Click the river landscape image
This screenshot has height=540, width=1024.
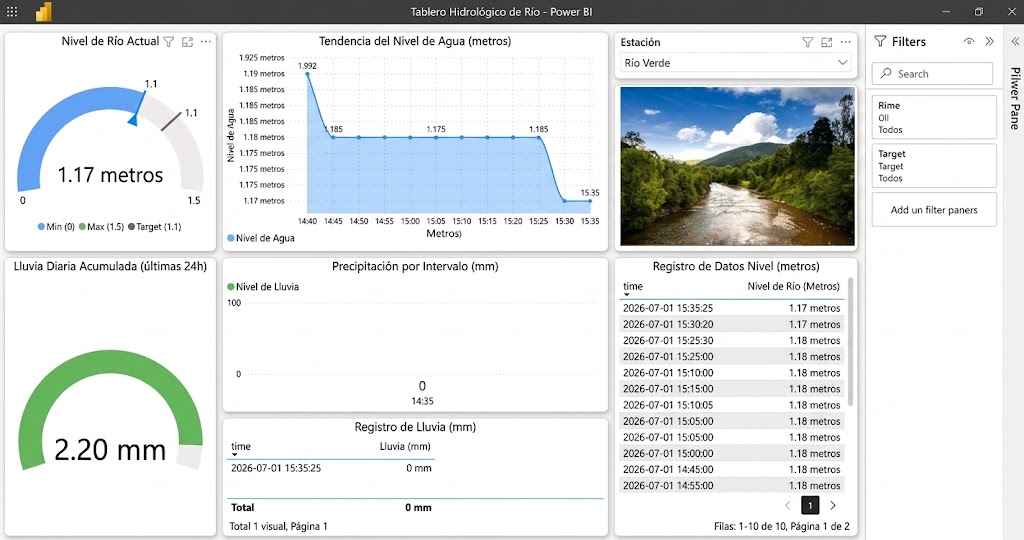pyautogui.click(x=737, y=166)
